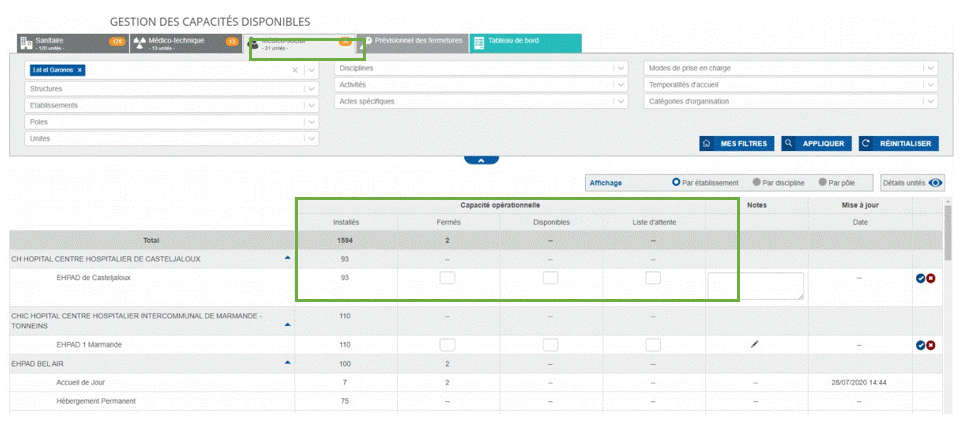Click the orange 13 badge on Médico-technique tab
Screen dimensions: 967x440
232,41
